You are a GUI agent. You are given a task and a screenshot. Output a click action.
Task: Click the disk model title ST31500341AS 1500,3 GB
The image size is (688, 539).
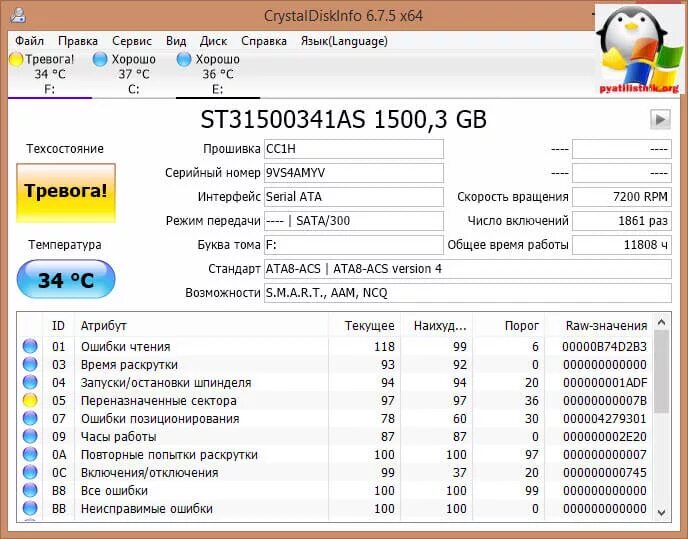tap(344, 119)
